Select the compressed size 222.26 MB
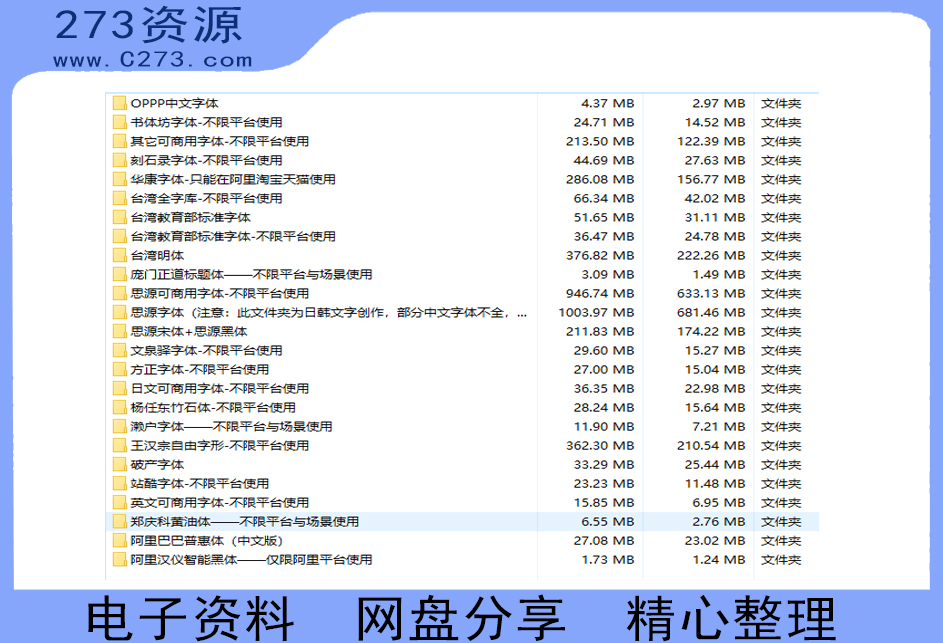Viewport: 943px width, 643px height. [x=711, y=255]
